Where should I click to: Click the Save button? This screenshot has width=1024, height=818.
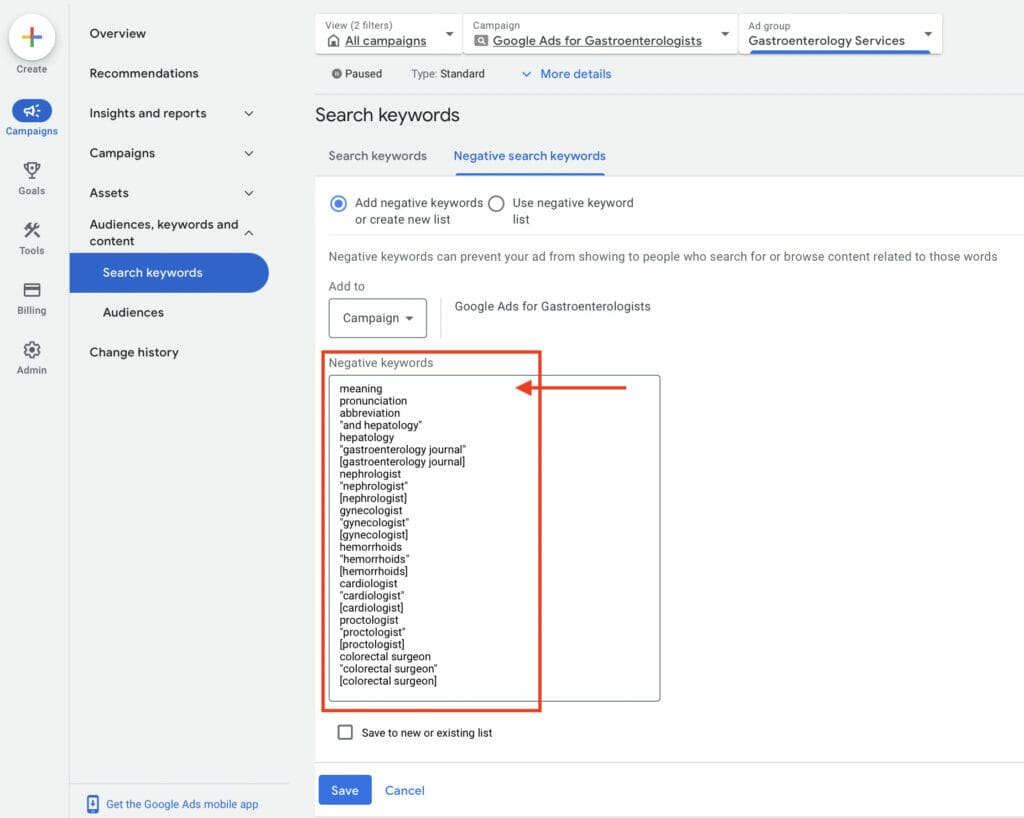345,790
